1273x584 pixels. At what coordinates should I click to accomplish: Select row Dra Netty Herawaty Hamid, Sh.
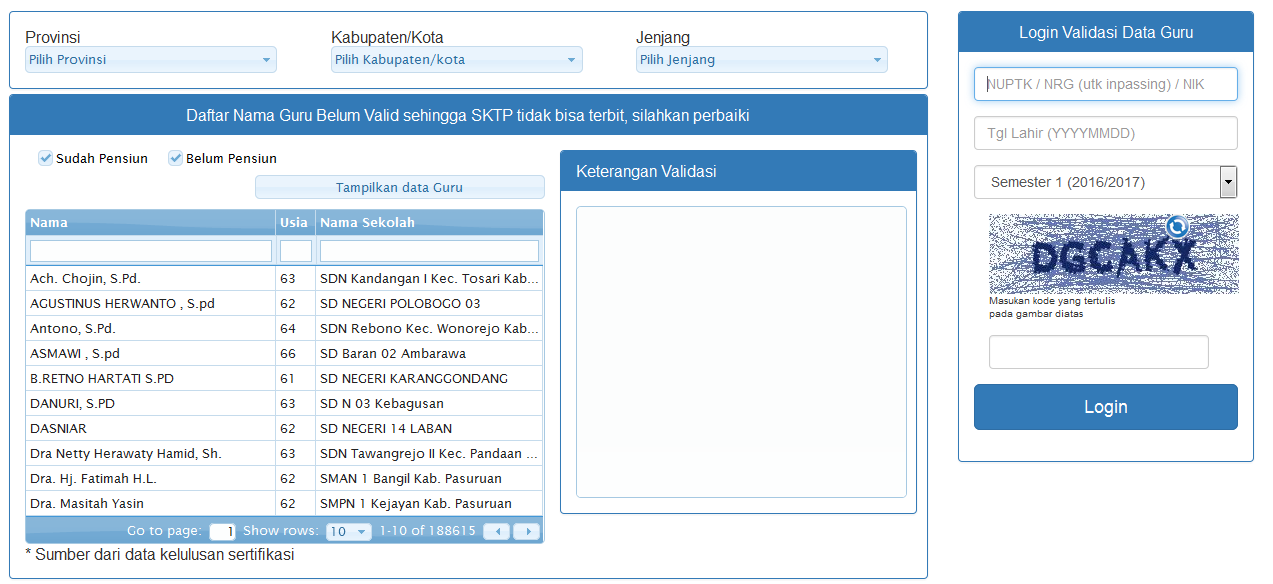pos(284,453)
